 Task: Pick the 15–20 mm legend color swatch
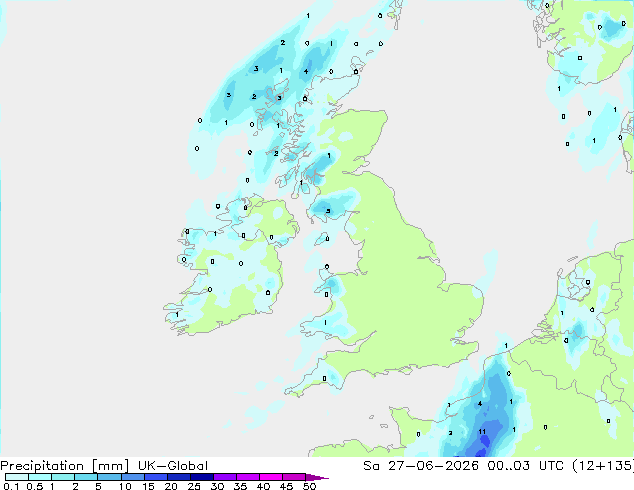pos(156,477)
